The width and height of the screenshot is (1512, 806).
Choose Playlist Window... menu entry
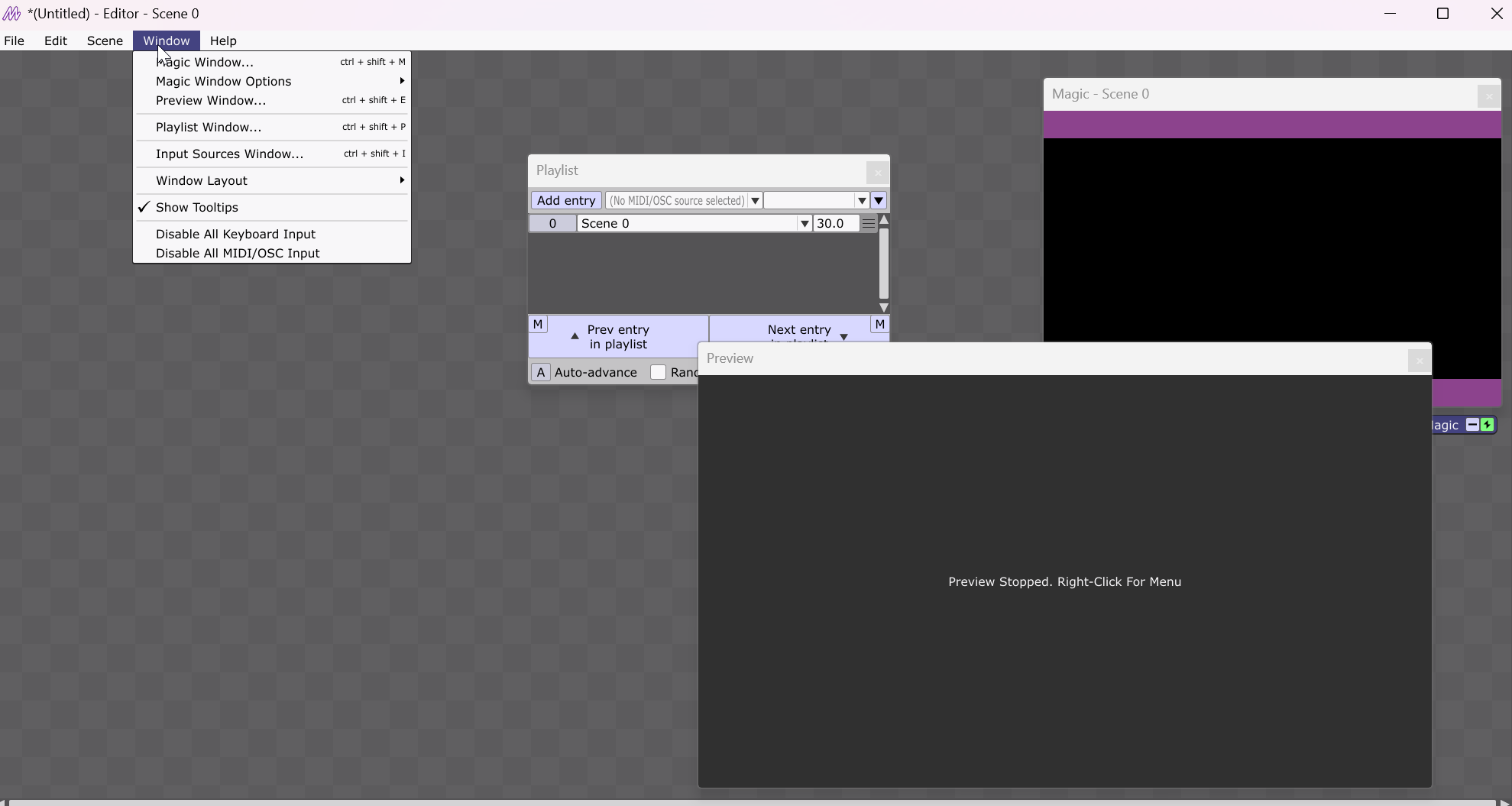pyautogui.click(x=272, y=127)
